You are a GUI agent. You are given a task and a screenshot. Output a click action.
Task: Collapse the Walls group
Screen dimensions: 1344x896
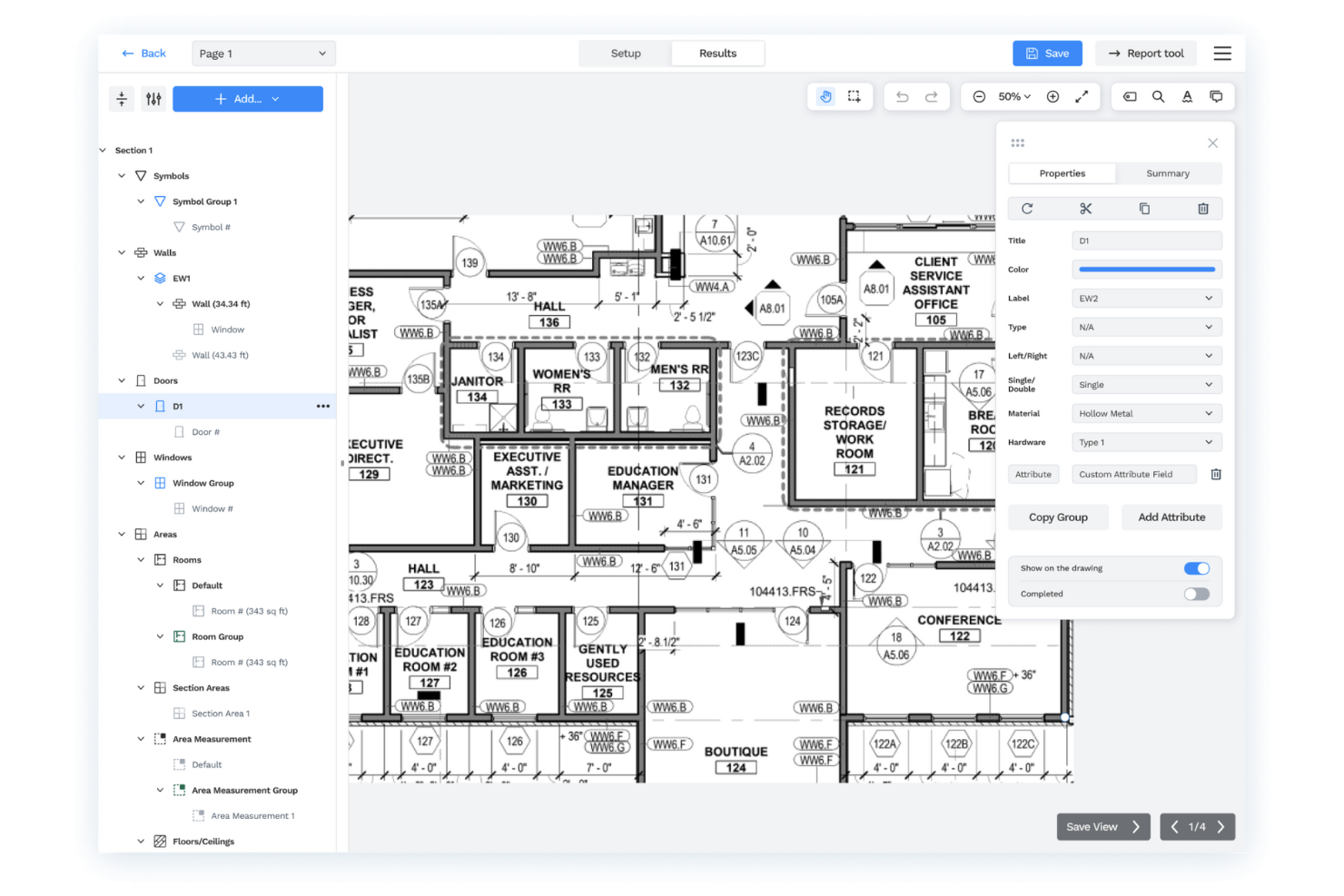pos(122,252)
